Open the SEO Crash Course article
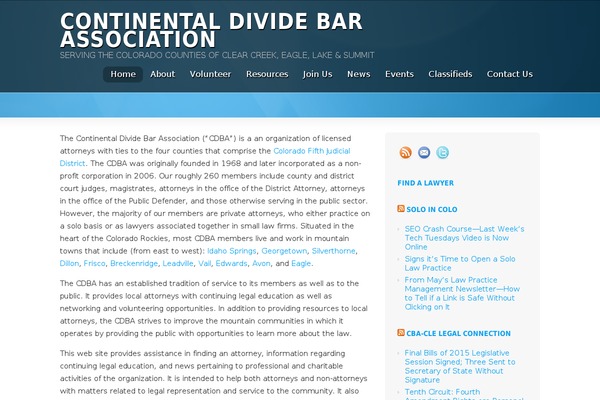The image size is (600, 400). 464,238
